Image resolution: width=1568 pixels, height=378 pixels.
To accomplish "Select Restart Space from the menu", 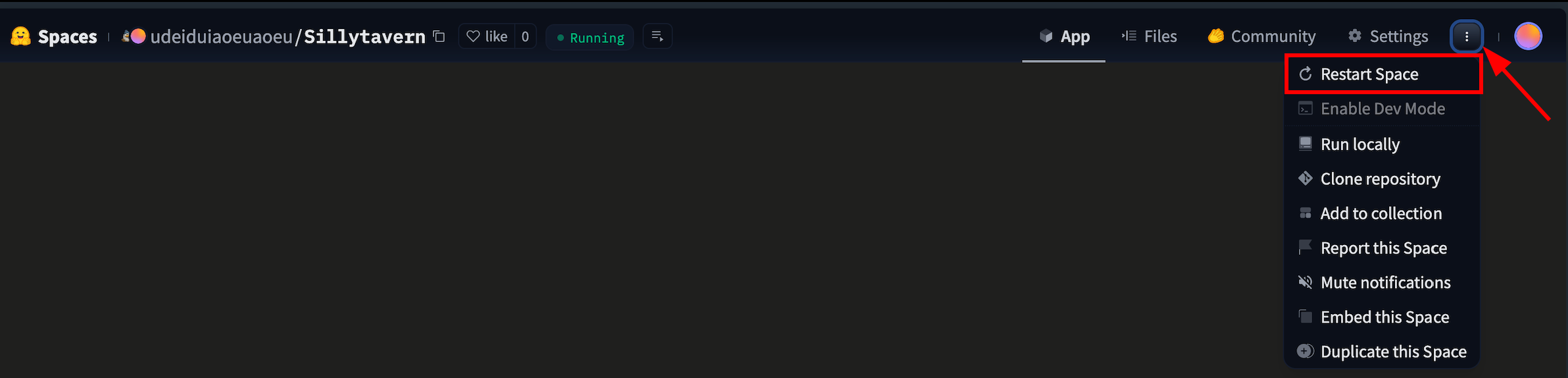I will click(x=1383, y=74).
